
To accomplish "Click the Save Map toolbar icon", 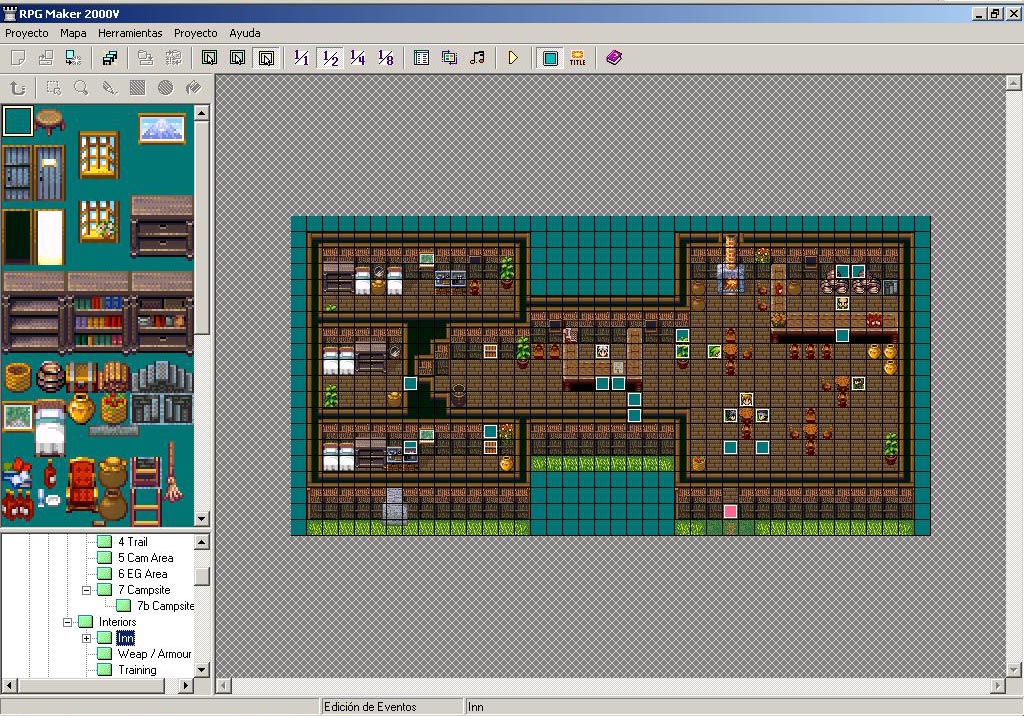I will pyautogui.click(x=145, y=58).
